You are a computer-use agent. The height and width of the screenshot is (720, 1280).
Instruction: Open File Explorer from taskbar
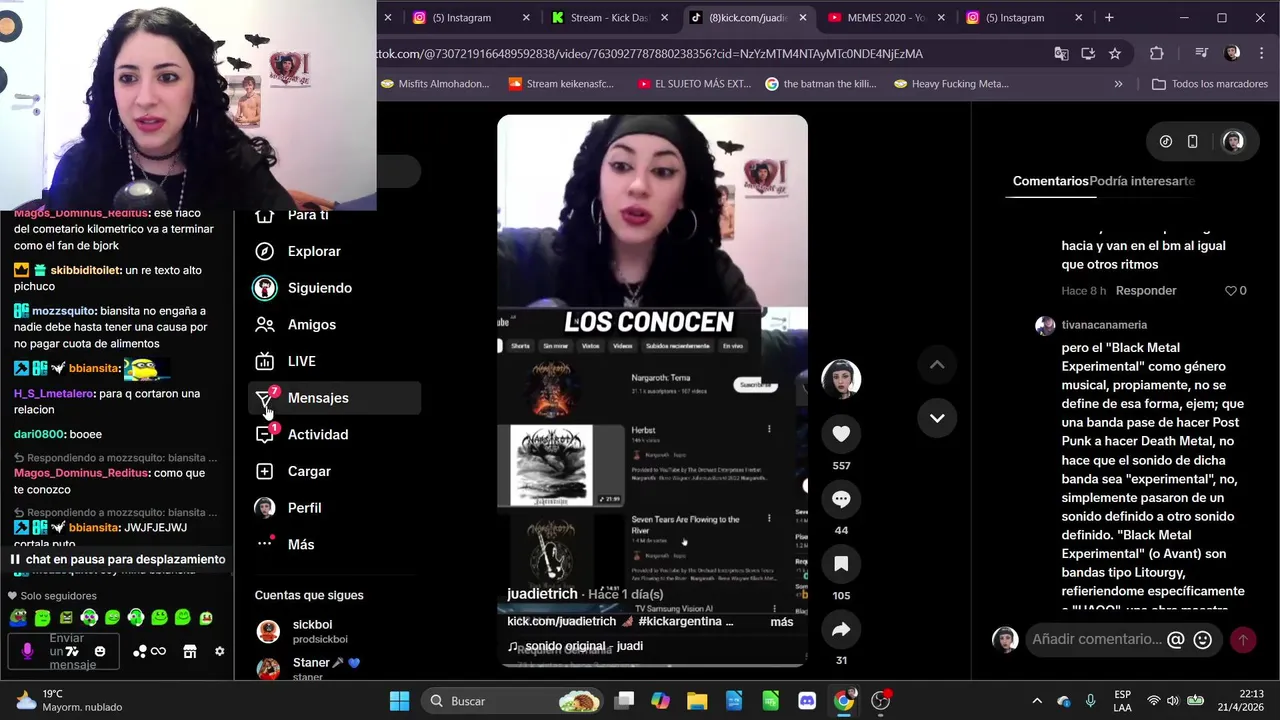[697, 701]
